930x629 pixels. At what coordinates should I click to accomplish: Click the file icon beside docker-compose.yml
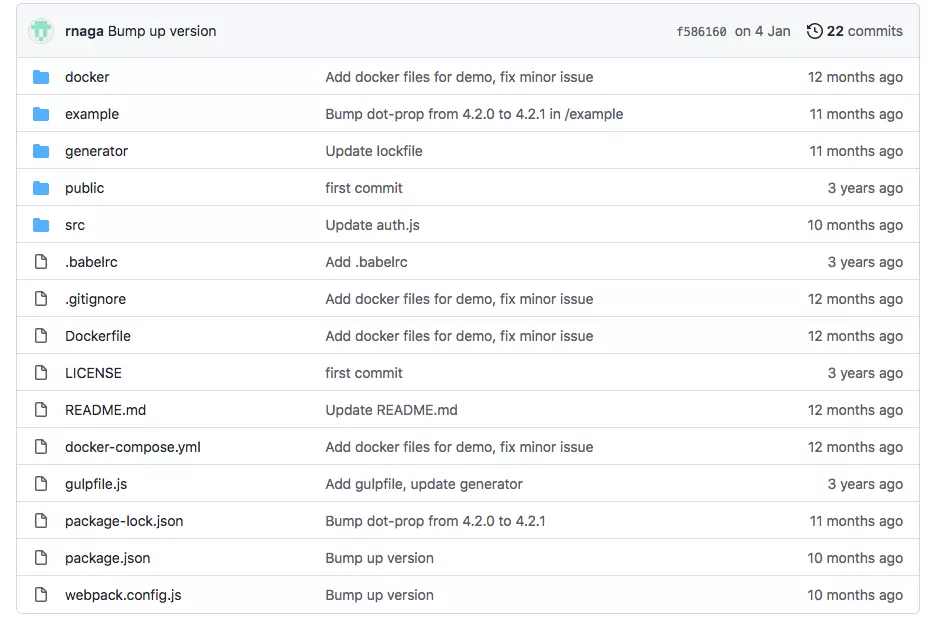pyautogui.click(x=41, y=446)
